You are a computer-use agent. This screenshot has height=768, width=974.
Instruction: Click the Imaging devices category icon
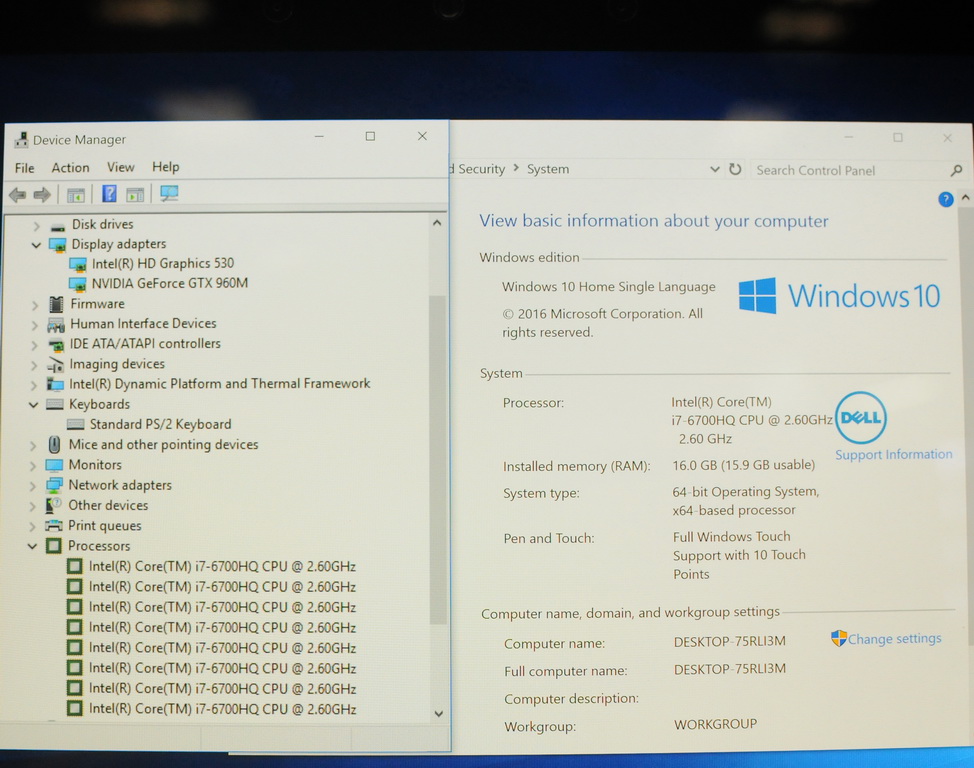(x=55, y=365)
